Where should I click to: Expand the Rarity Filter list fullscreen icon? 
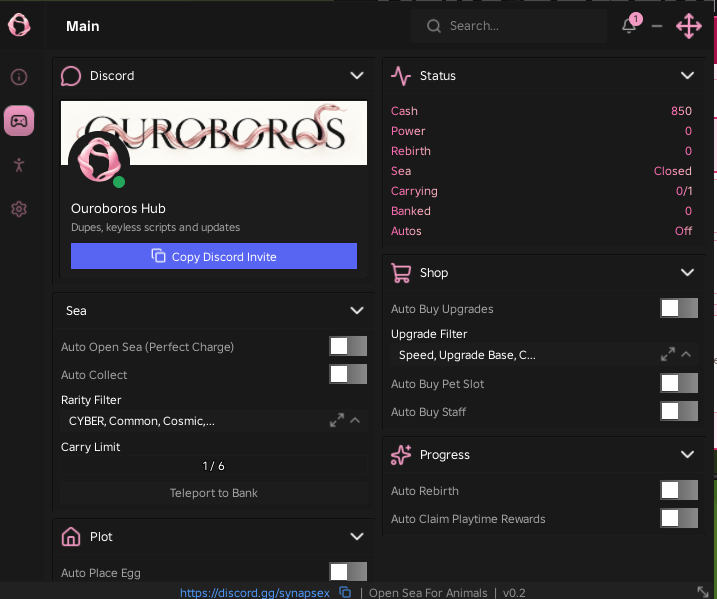coord(337,420)
